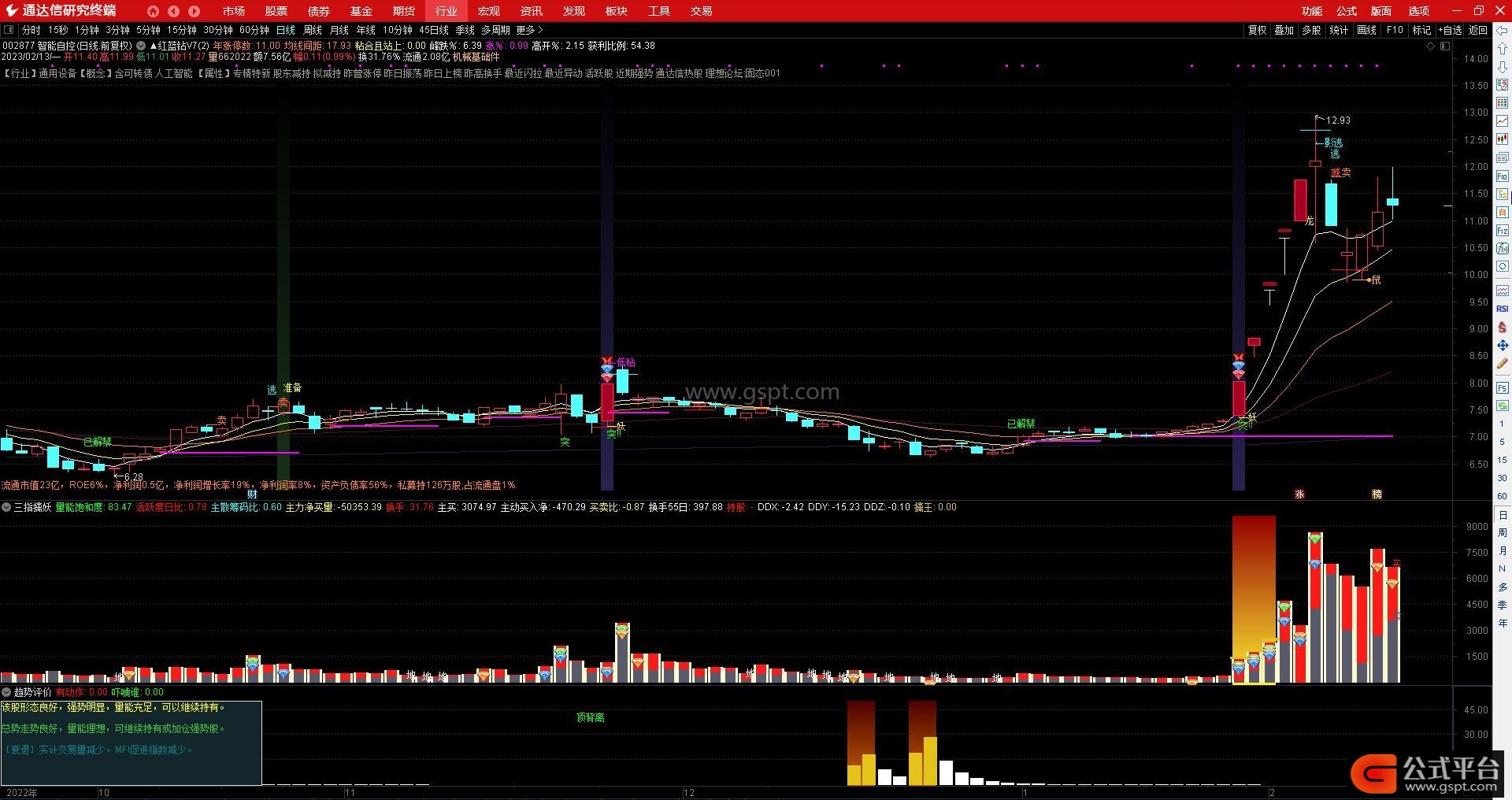Open the 股票 menu
Viewport: 1512px width, 800px height.
(x=276, y=11)
